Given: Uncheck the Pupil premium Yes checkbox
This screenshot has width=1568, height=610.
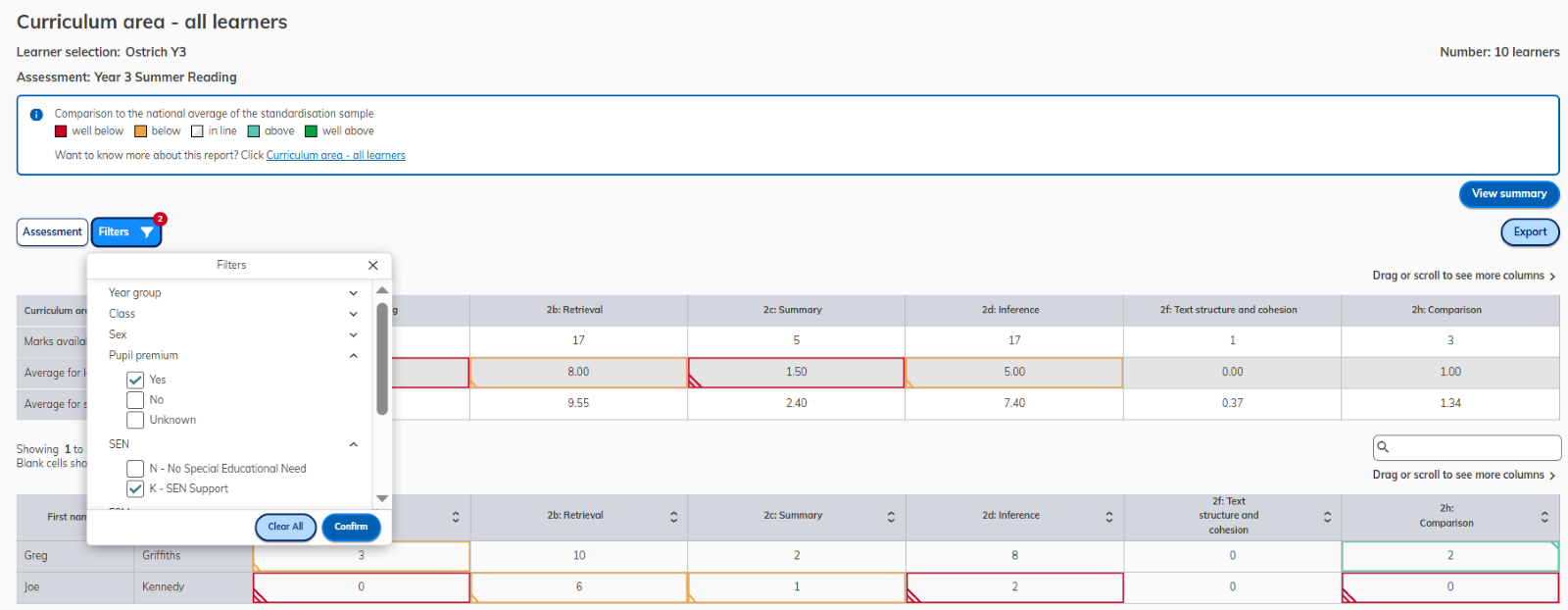Looking at the screenshot, I should 135,380.
